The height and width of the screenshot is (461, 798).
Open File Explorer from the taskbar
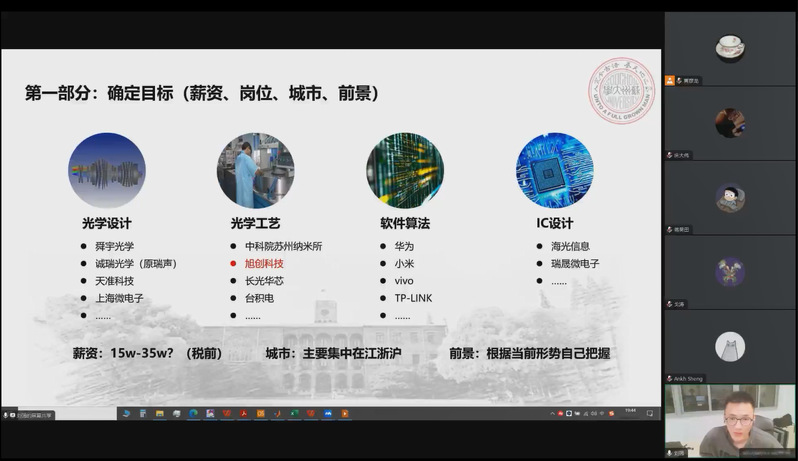coord(159,413)
